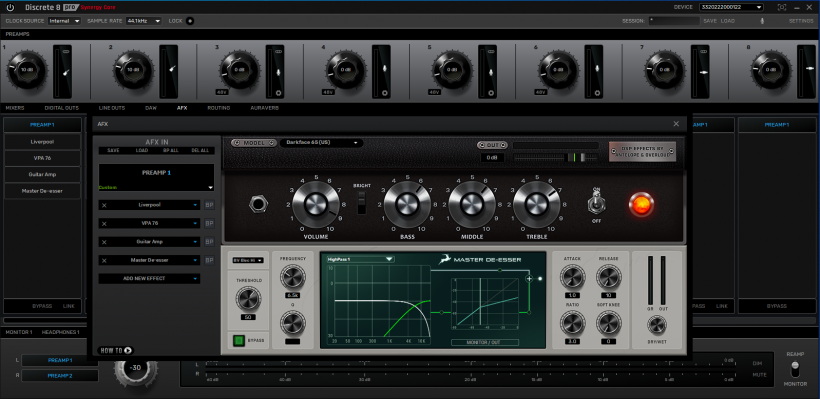This screenshot has height=399, width=820.
Task: Click the HOW TO play icon
Action: click(x=128, y=350)
